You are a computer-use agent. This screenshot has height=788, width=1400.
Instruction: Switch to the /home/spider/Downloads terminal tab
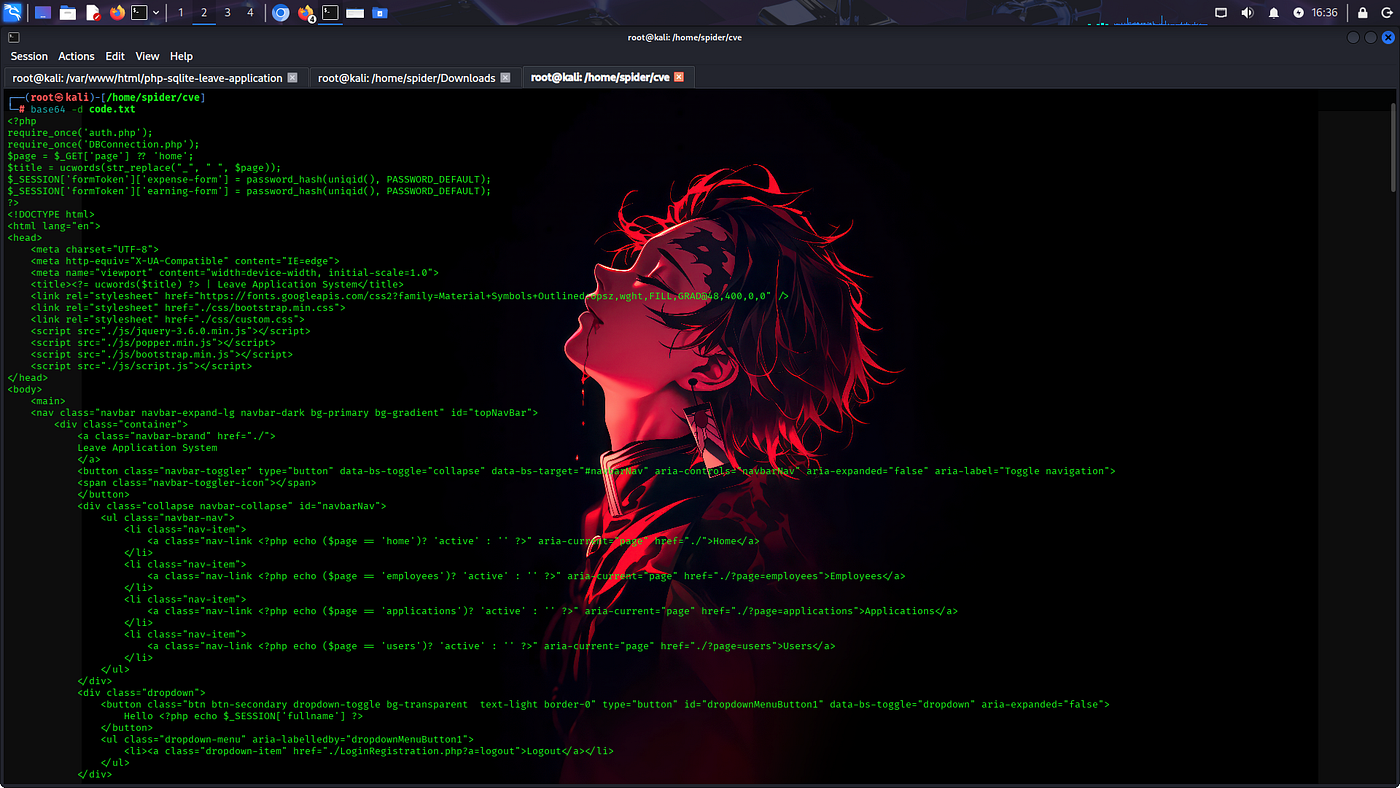click(x=413, y=77)
